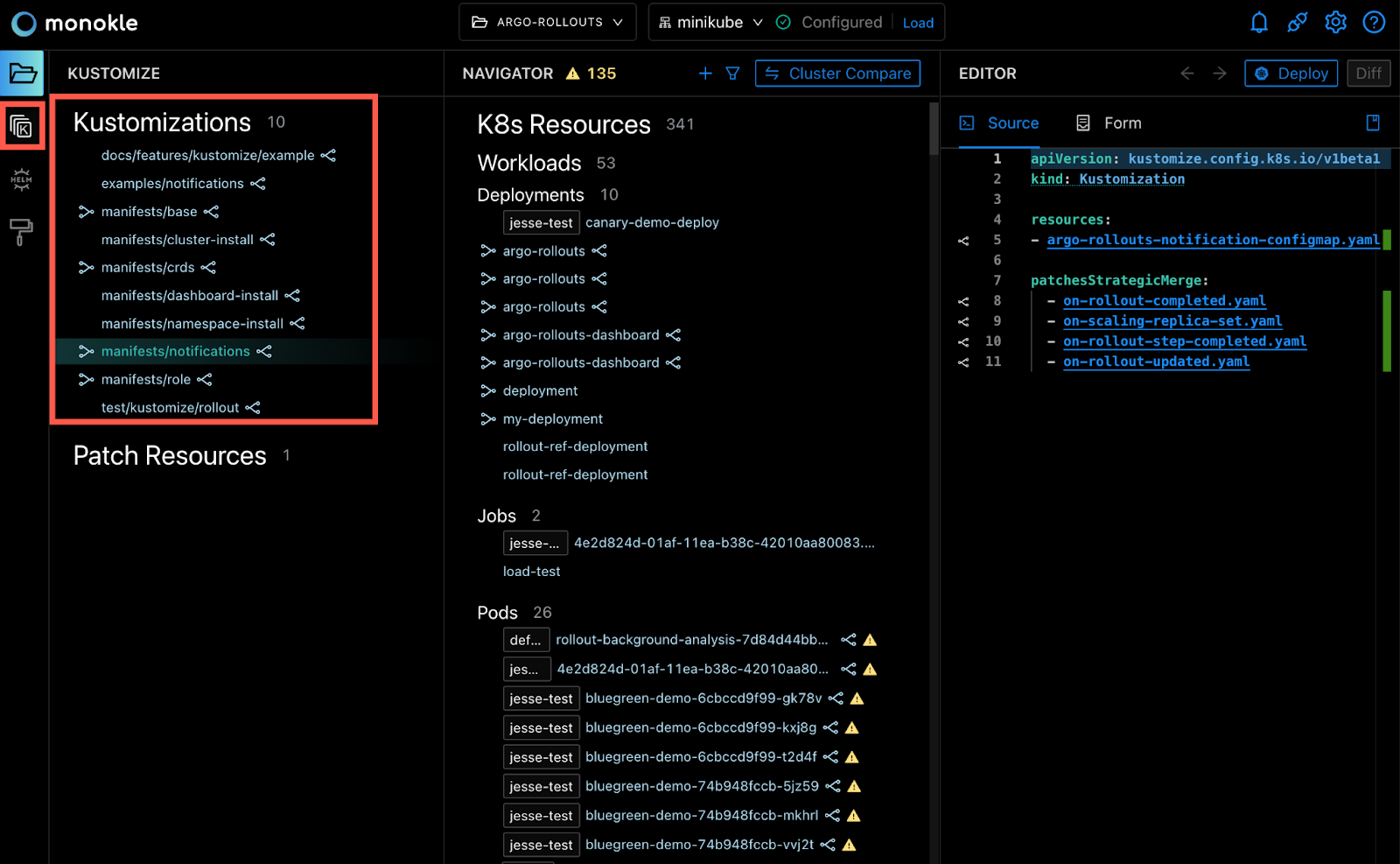Select manifests/namespace-install kustomization

(192, 324)
